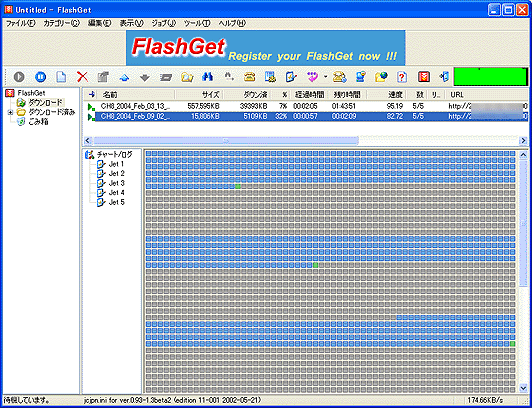Open the ジョブ menu

pyautogui.click(x=164, y=23)
